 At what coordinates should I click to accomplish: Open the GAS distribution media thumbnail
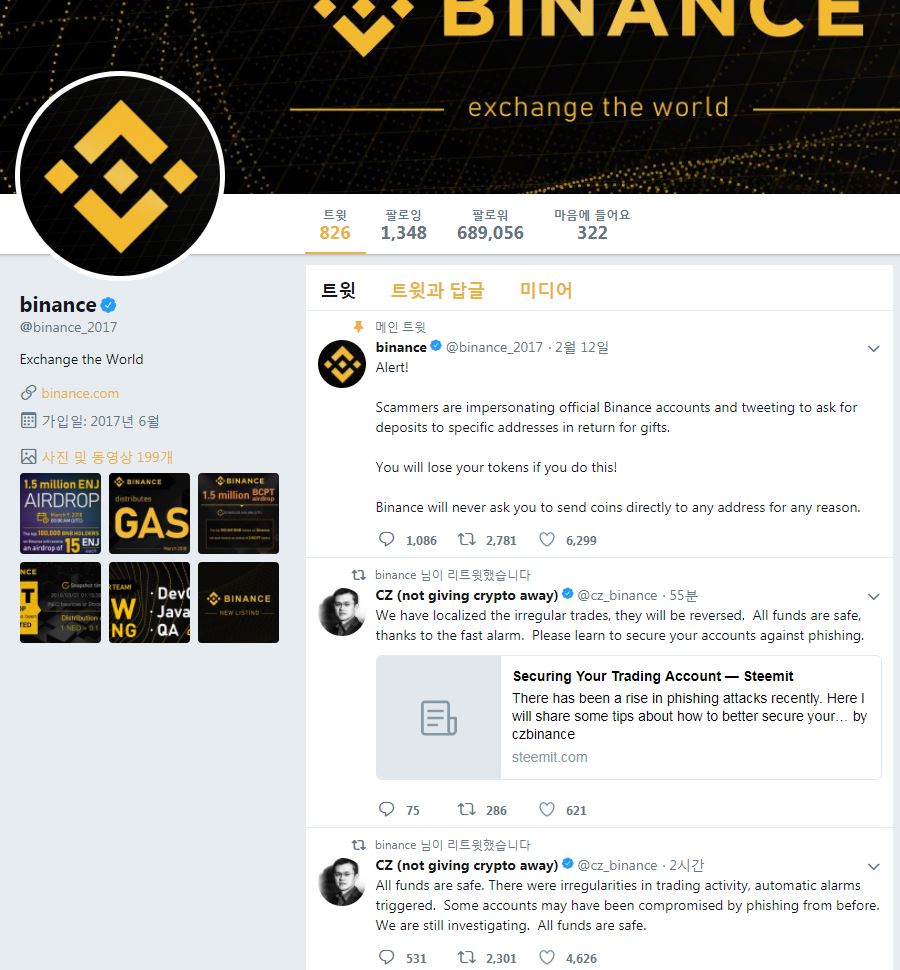[150, 513]
